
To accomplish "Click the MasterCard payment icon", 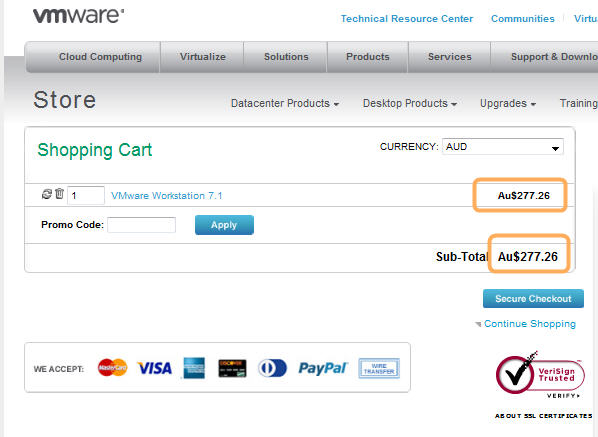I will (x=112, y=368).
